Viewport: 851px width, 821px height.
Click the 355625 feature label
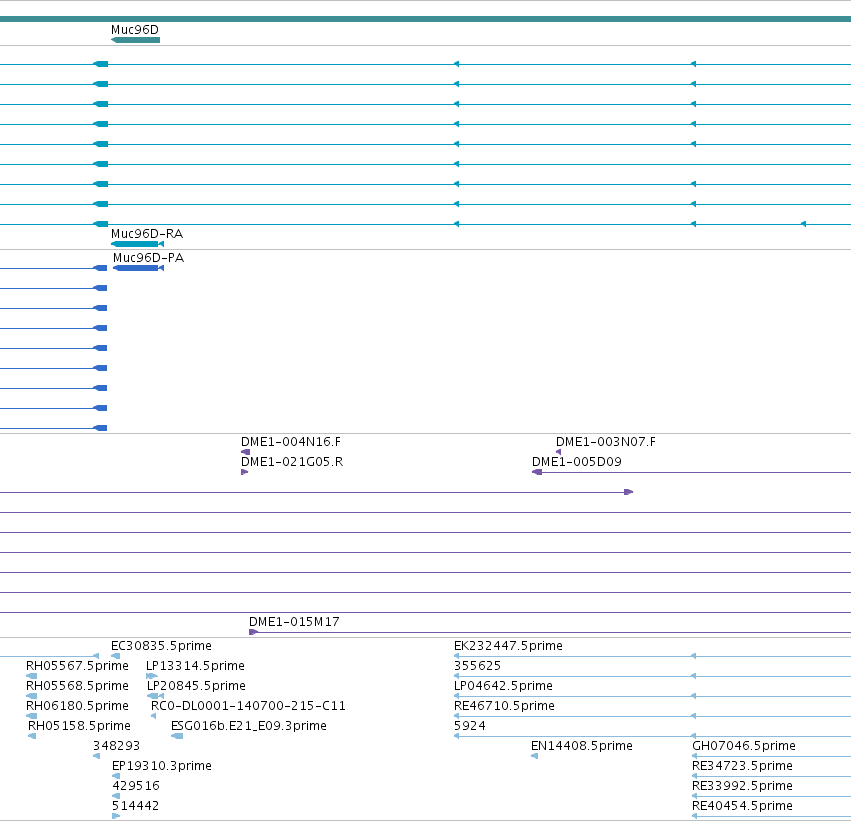pyautogui.click(x=478, y=666)
